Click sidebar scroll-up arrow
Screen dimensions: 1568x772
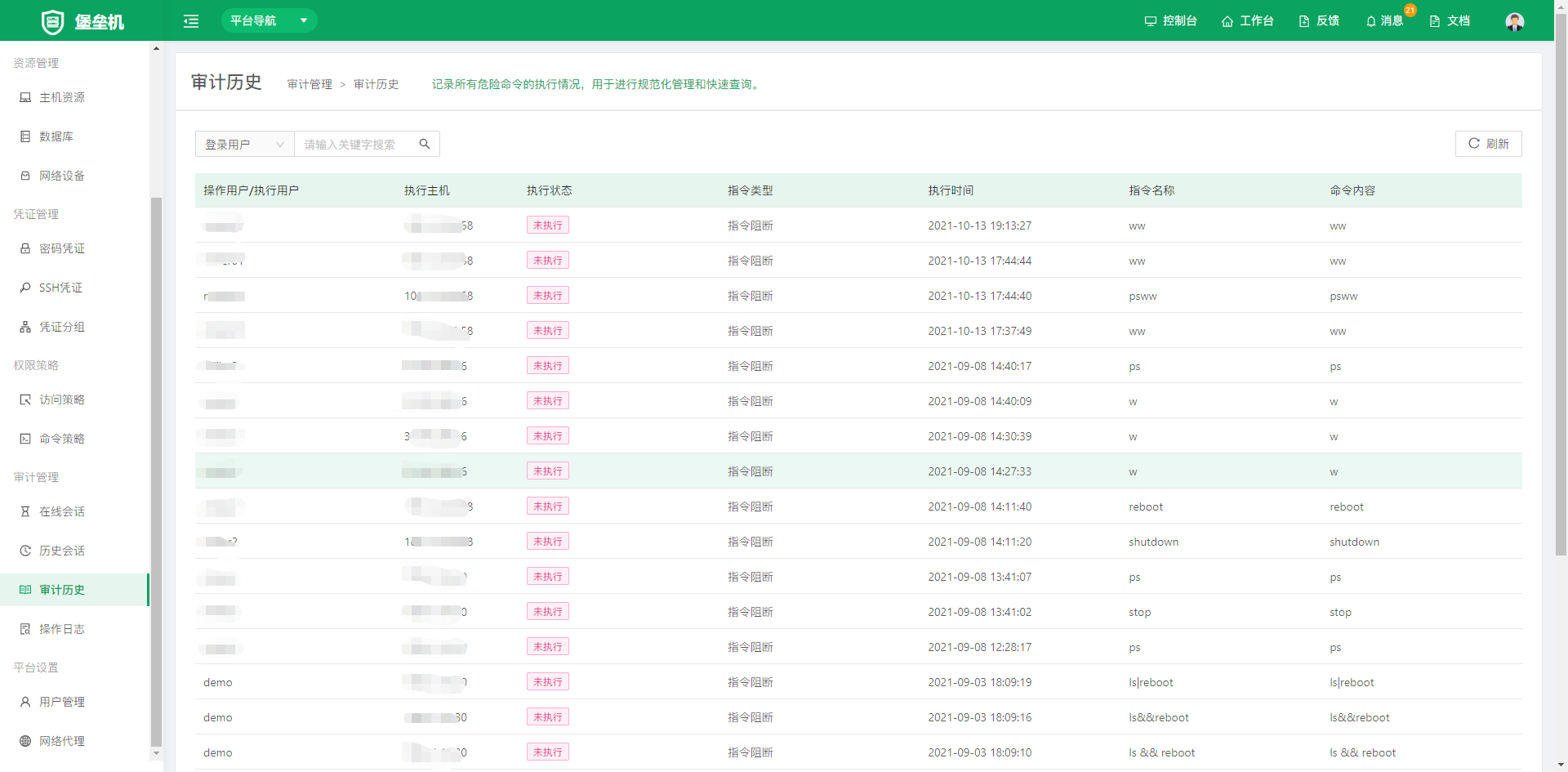pos(156,48)
